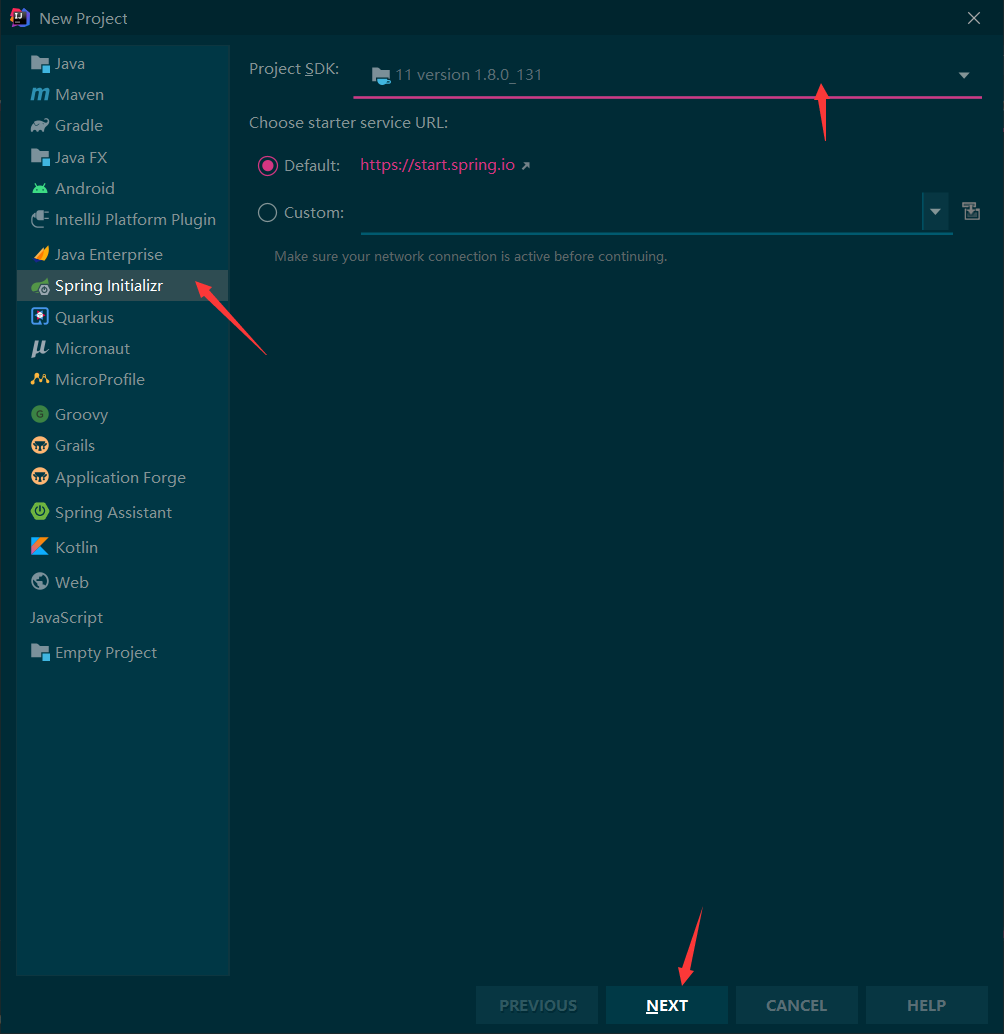Image resolution: width=1004 pixels, height=1034 pixels.
Task: Click the Quarkus icon
Action: [x=40, y=317]
